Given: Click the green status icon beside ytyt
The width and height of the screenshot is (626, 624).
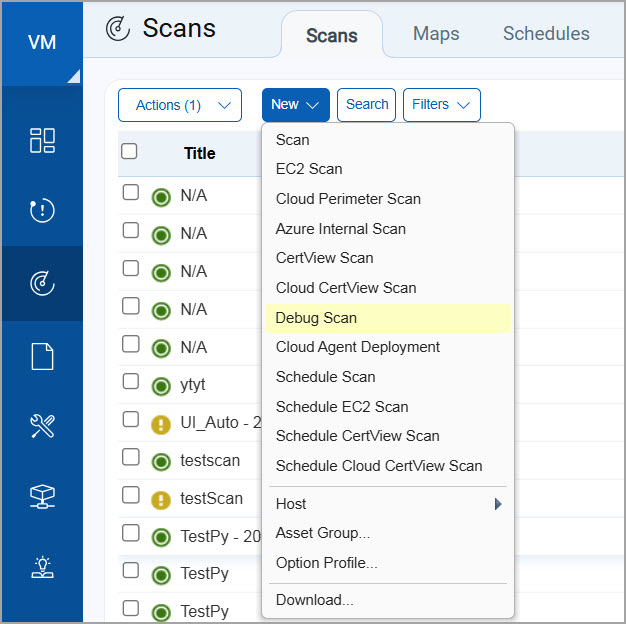Looking at the screenshot, I should click(160, 386).
